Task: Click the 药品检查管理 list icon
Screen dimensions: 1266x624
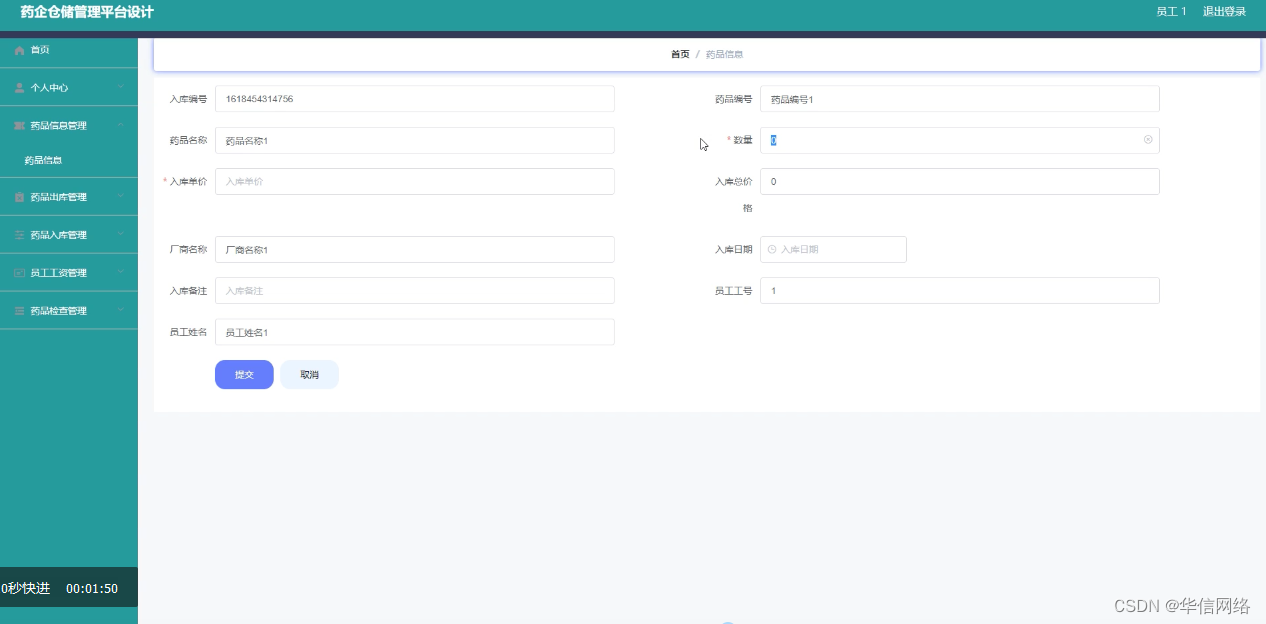Action: [x=18, y=310]
